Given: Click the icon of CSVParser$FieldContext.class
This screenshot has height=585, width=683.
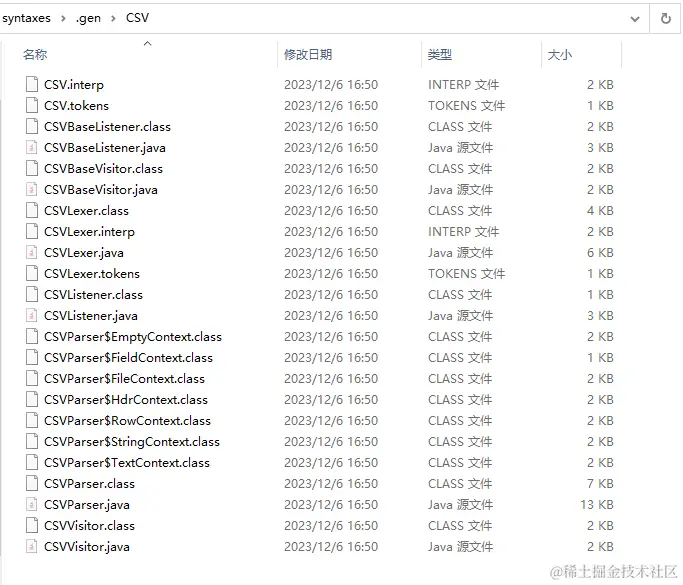Looking at the screenshot, I should [x=32, y=357].
